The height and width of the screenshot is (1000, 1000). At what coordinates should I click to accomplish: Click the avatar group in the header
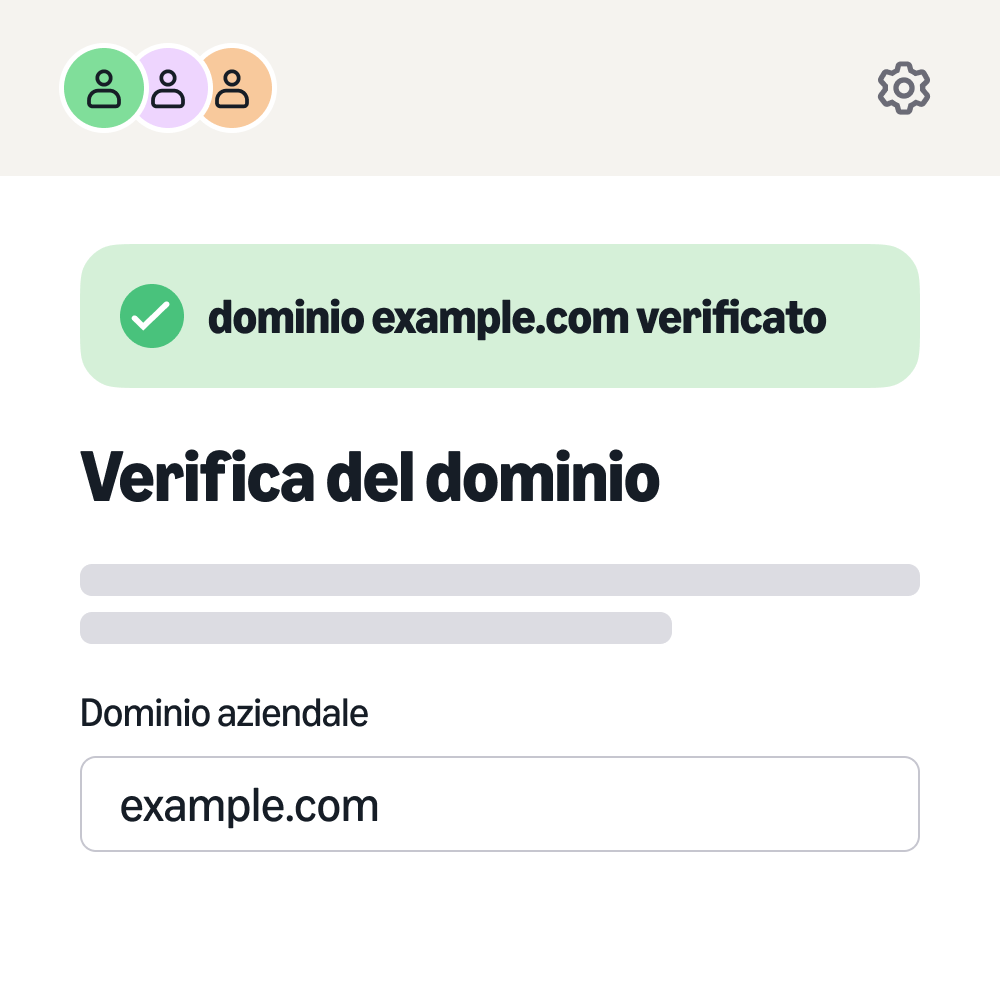click(168, 88)
